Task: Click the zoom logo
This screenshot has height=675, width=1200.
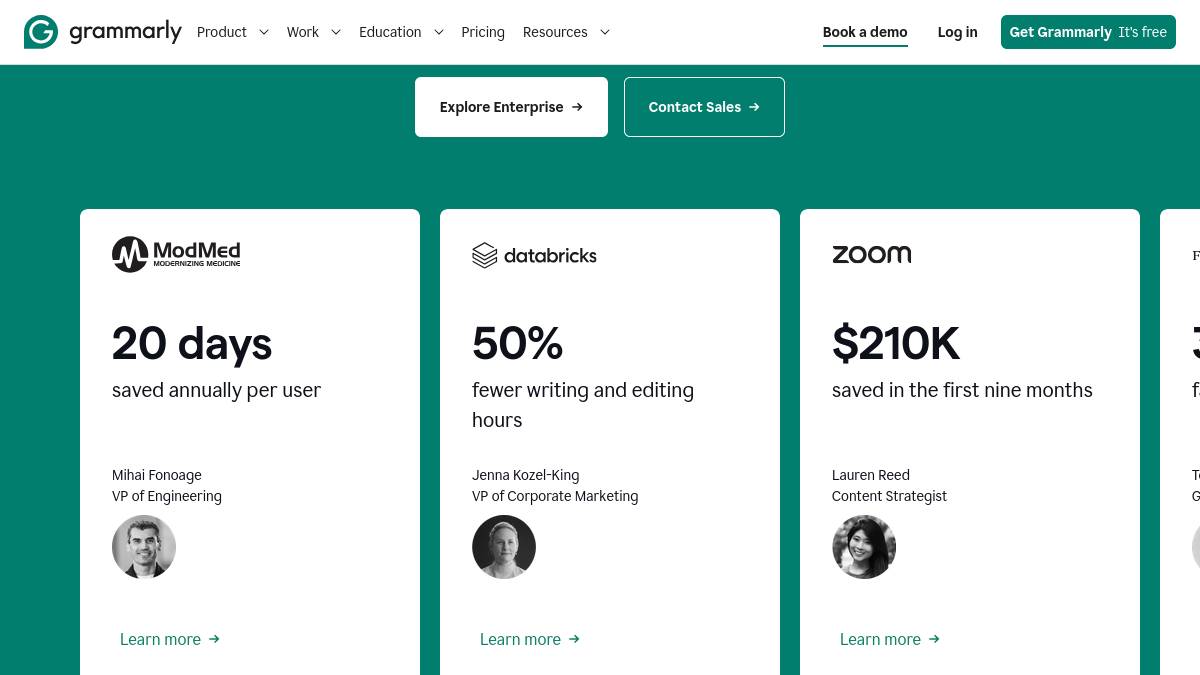Action: (871, 255)
